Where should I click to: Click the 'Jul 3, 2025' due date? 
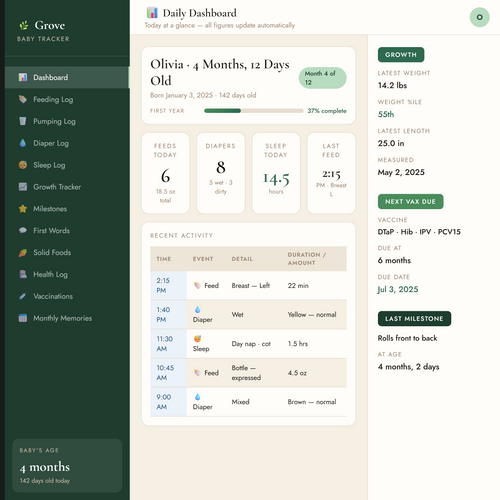[x=398, y=289]
